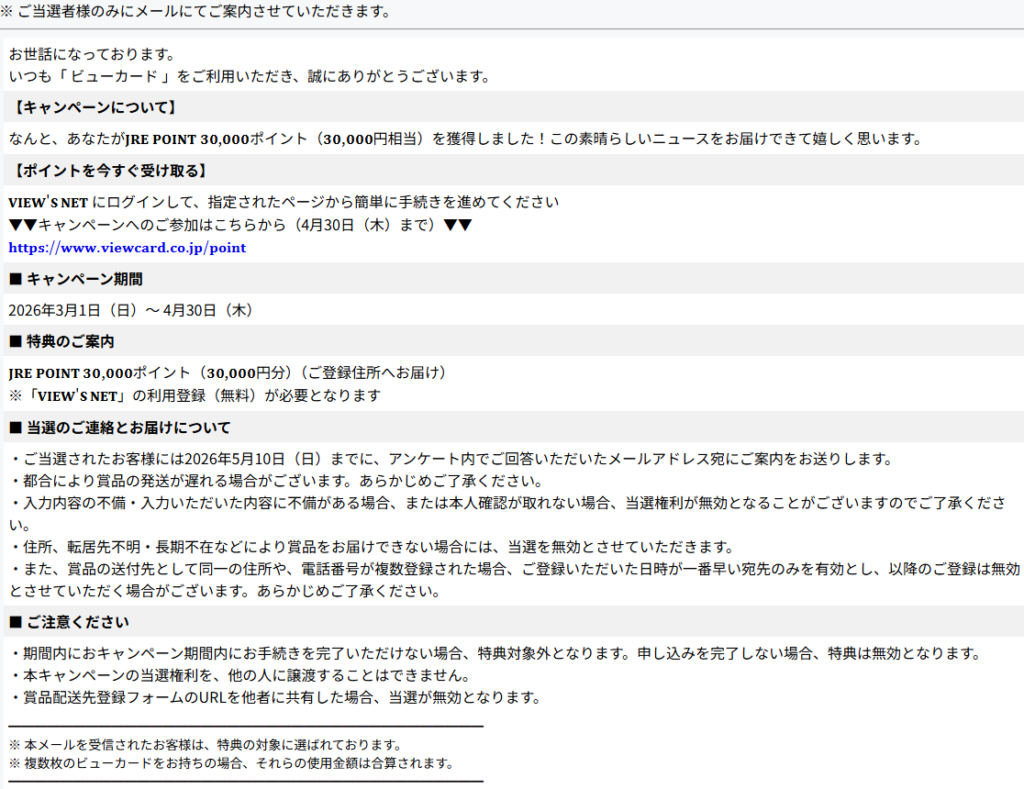Click the bullet mentioning 2026年5月10日
Viewport: 1024px width, 789px height.
[x=450, y=459]
